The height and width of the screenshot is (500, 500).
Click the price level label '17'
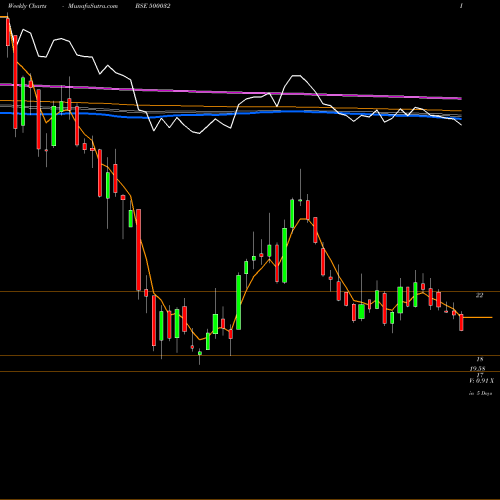[x=480, y=375]
